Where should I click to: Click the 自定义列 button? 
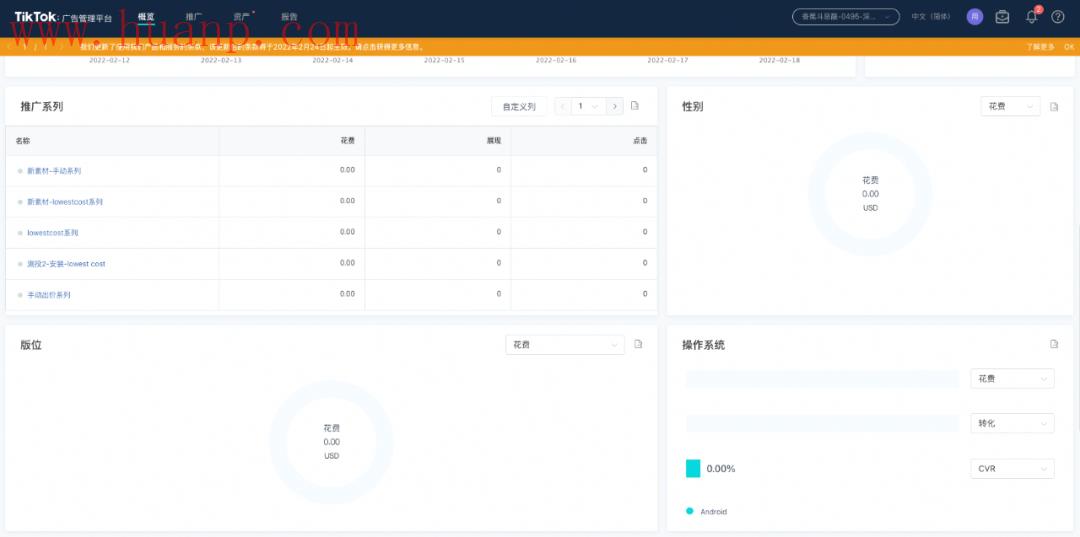519,106
